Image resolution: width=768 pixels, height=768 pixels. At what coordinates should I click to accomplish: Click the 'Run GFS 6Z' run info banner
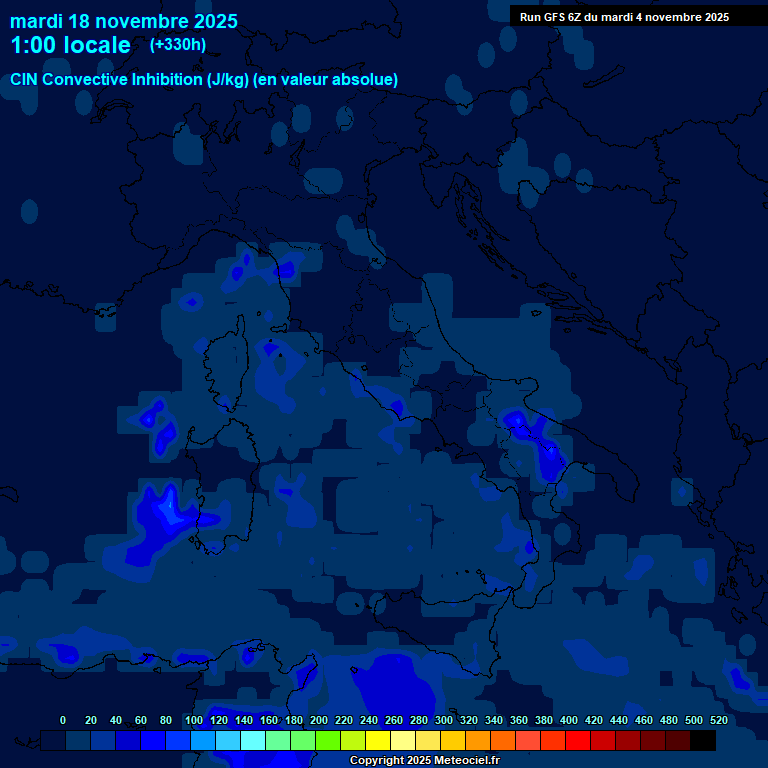pos(624,17)
